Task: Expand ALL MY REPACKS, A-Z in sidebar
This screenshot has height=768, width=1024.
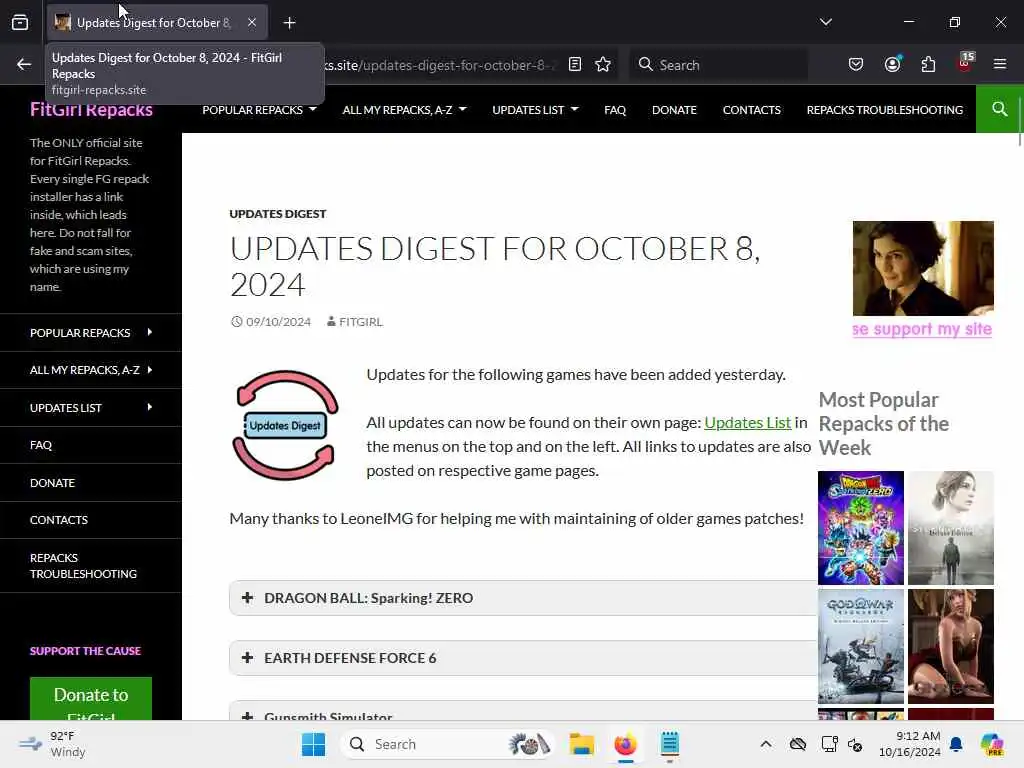Action: [91, 370]
